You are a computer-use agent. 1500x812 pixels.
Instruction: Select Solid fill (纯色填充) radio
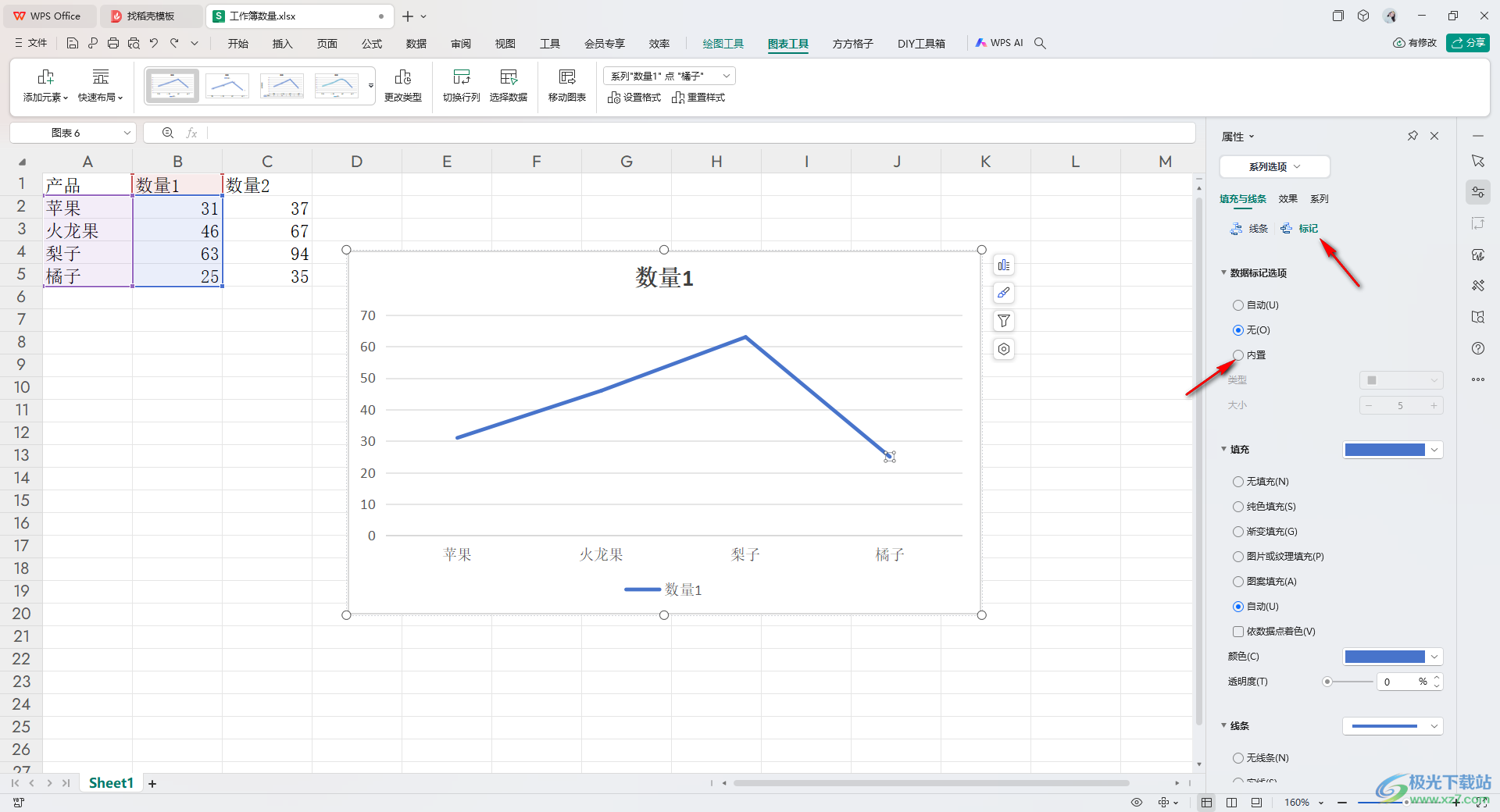coord(1264,507)
